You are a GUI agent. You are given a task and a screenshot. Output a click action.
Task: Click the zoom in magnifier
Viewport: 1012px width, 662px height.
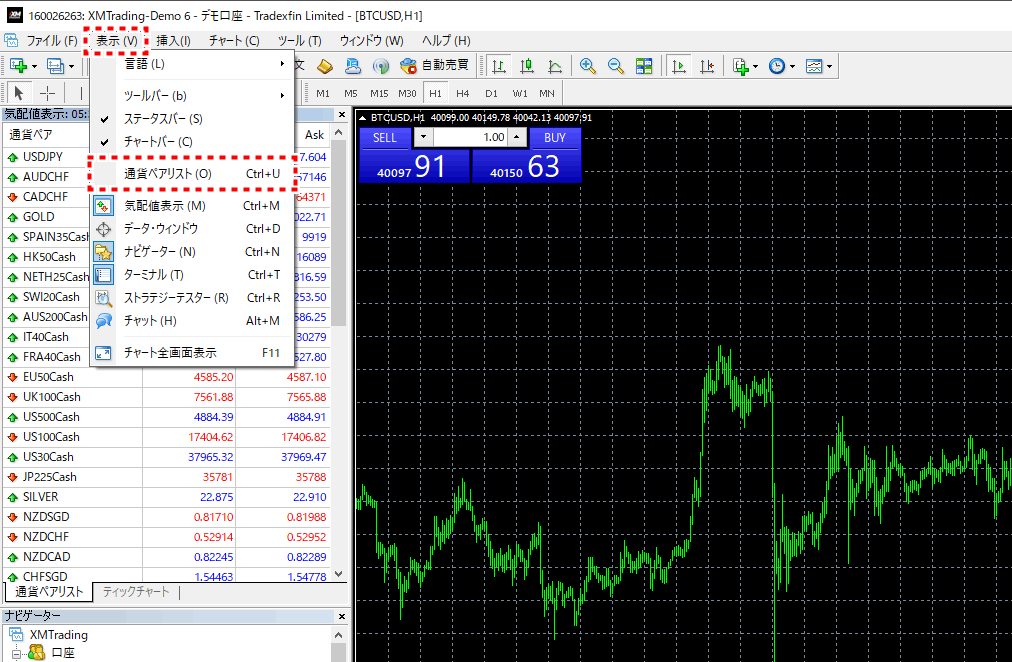click(x=587, y=66)
